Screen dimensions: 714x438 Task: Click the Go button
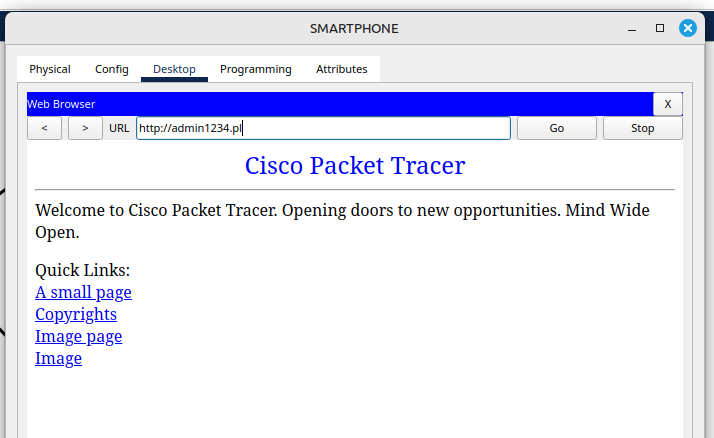(556, 128)
